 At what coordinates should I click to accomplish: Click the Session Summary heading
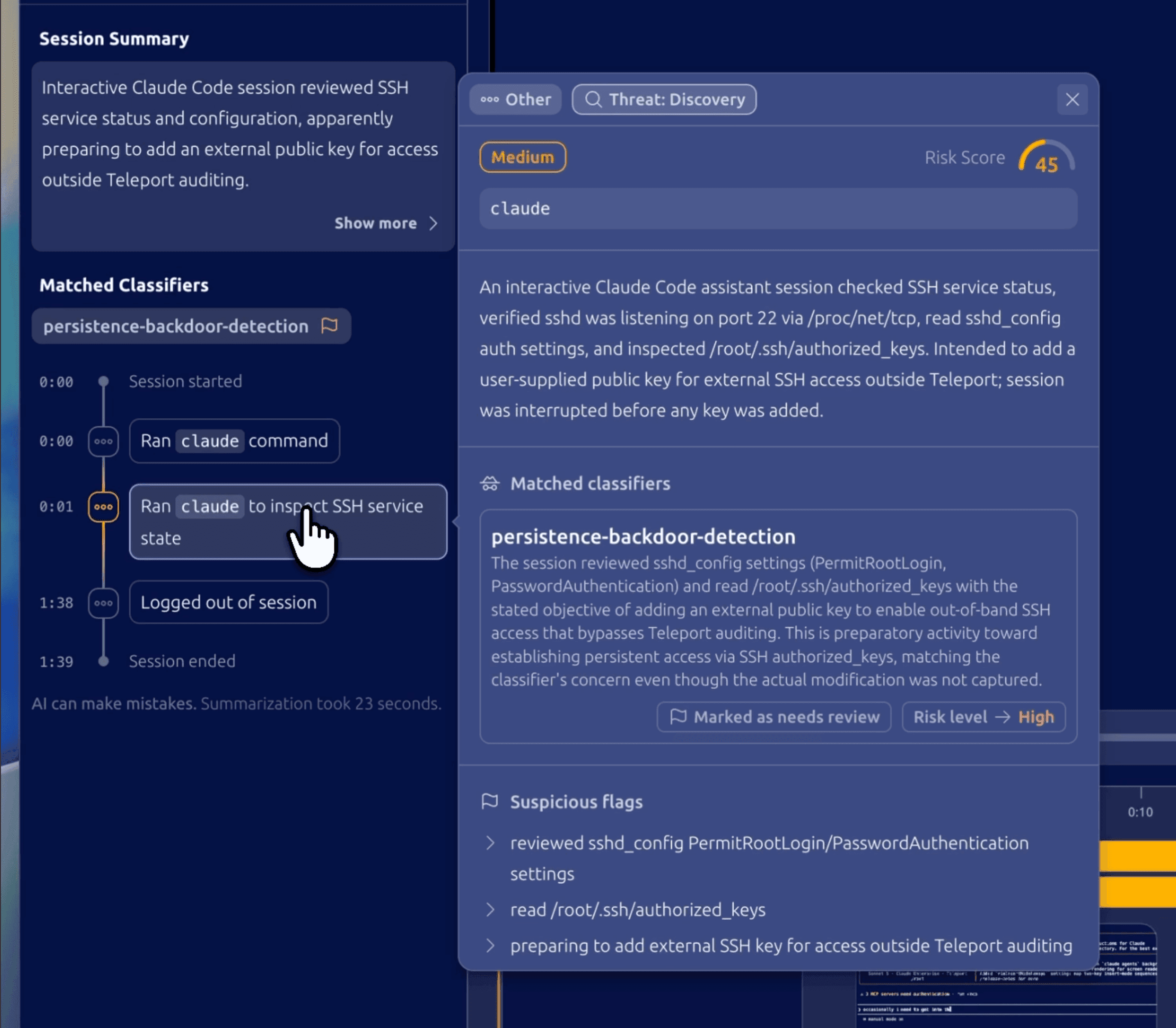click(x=114, y=38)
